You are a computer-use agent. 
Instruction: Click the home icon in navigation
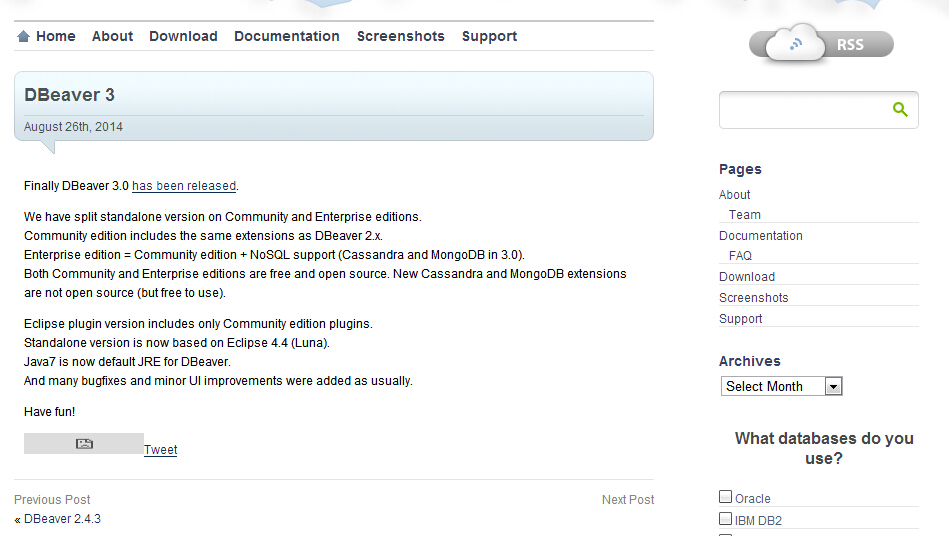coord(23,37)
